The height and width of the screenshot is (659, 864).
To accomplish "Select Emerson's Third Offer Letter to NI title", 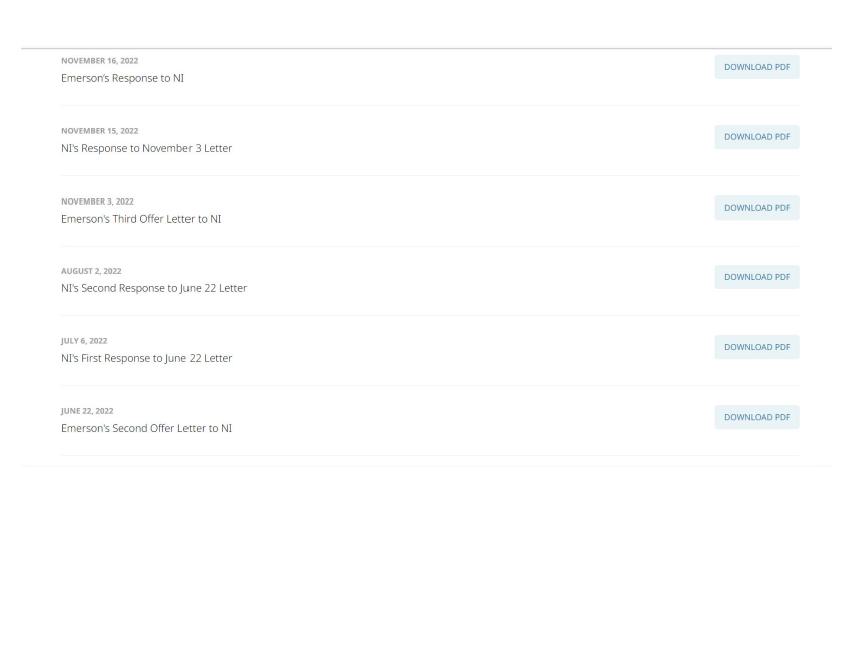I will [x=141, y=219].
